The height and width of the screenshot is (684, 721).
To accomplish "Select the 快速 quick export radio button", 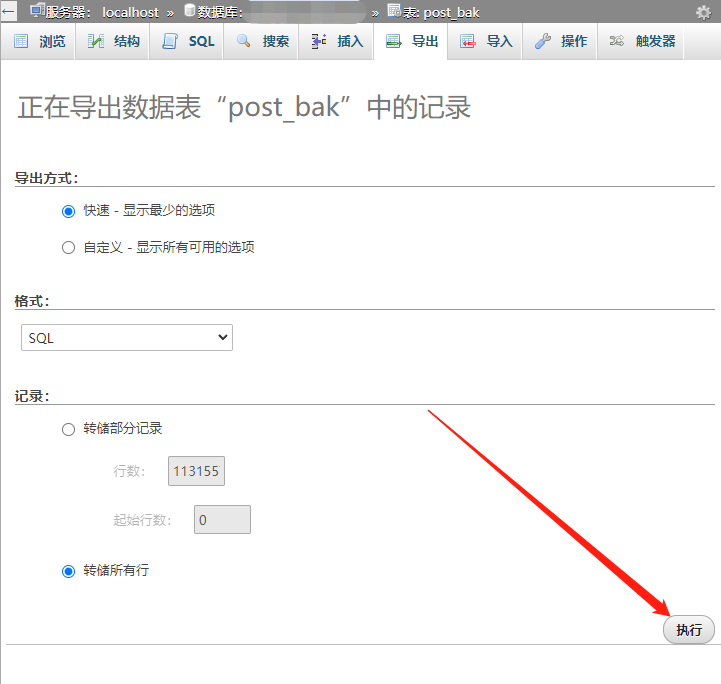I will [x=68, y=211].
